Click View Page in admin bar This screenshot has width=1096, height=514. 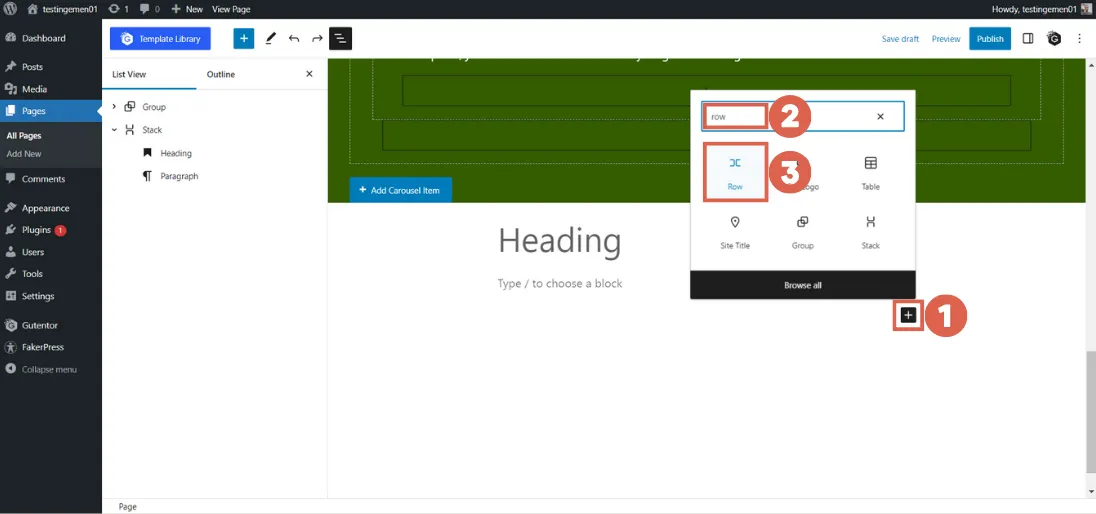click(231, 9)
